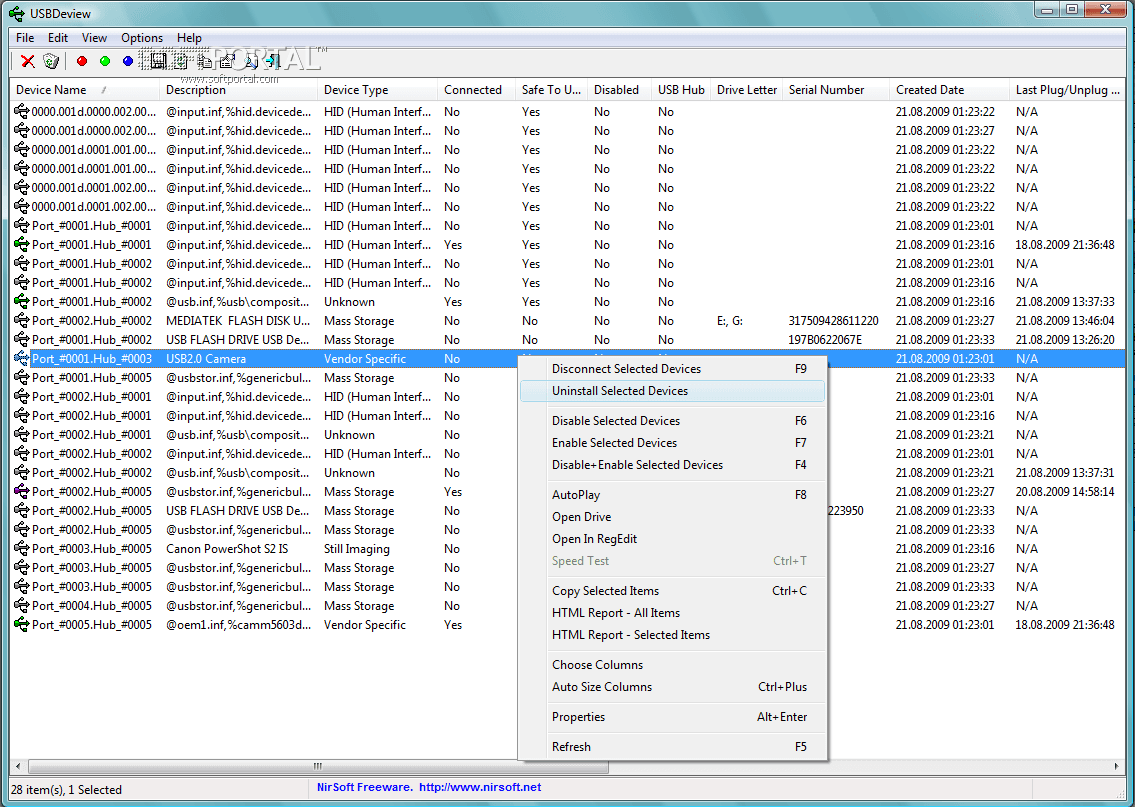The width and height of the screenshot is (1135, 807).
Task: Click green USB icon of Port_#0001.Hub_#0001 row
Action: tap(22, 245)
